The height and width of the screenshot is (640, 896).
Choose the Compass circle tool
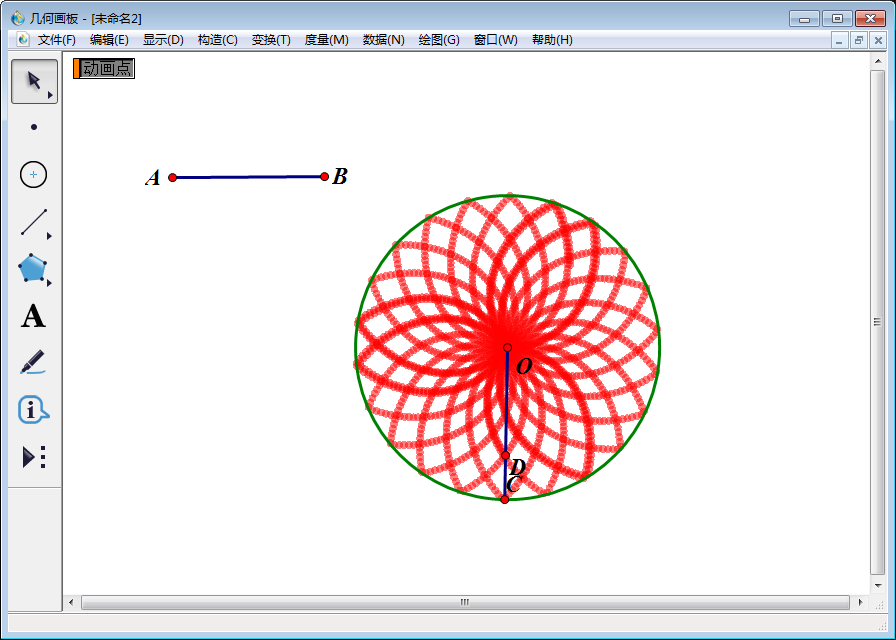34,175
